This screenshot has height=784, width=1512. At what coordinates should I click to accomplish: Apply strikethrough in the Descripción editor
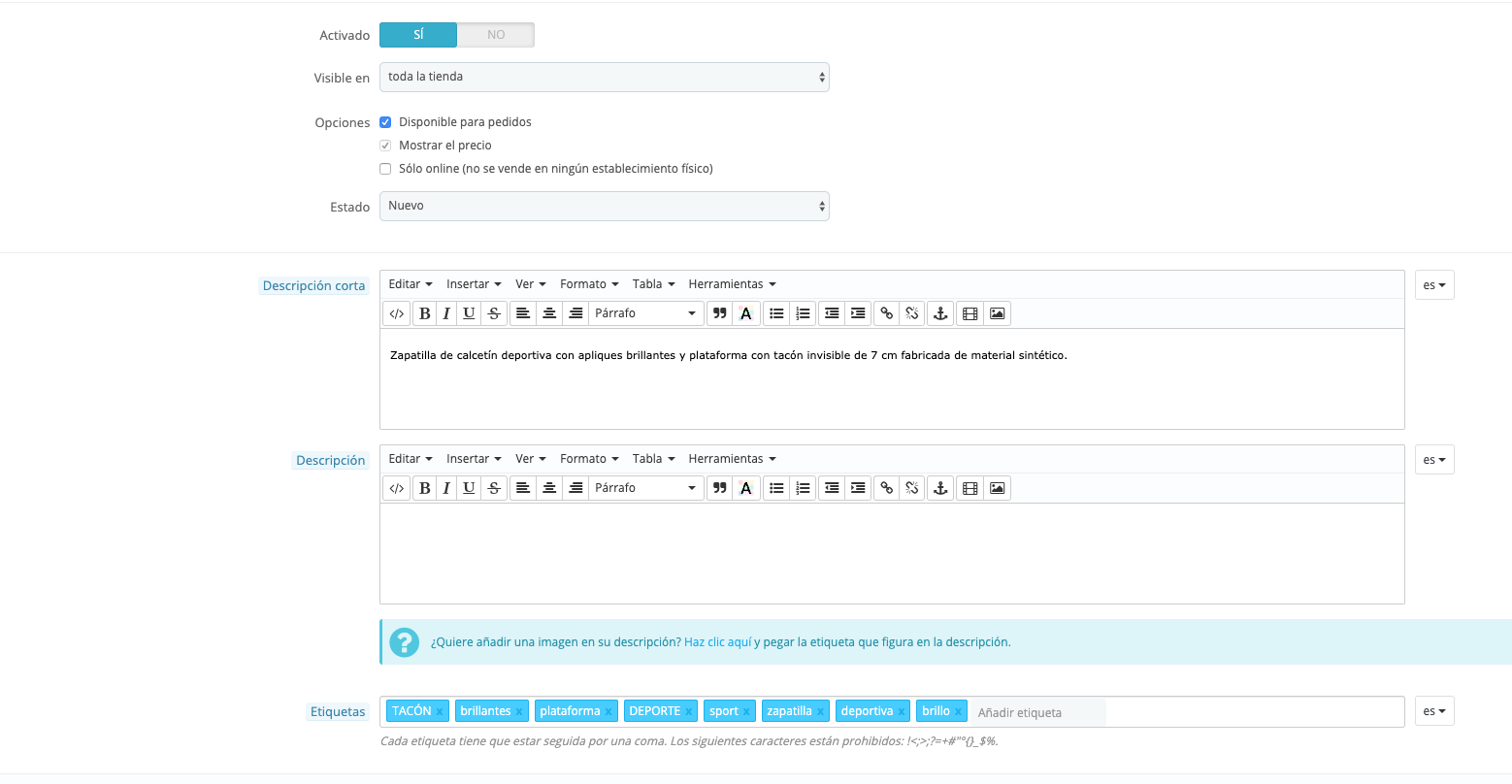pos(494,488)
